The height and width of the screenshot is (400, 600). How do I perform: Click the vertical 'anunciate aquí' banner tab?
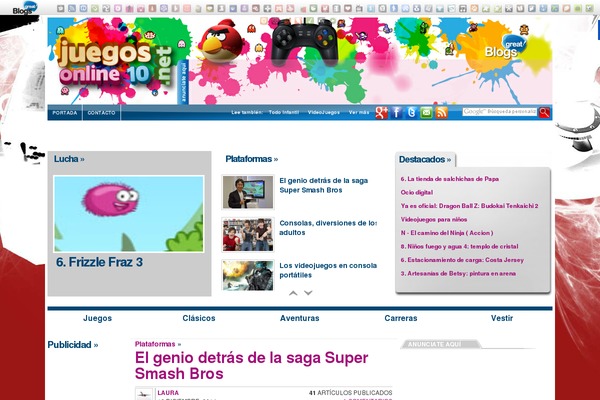[x=183, y=82]
